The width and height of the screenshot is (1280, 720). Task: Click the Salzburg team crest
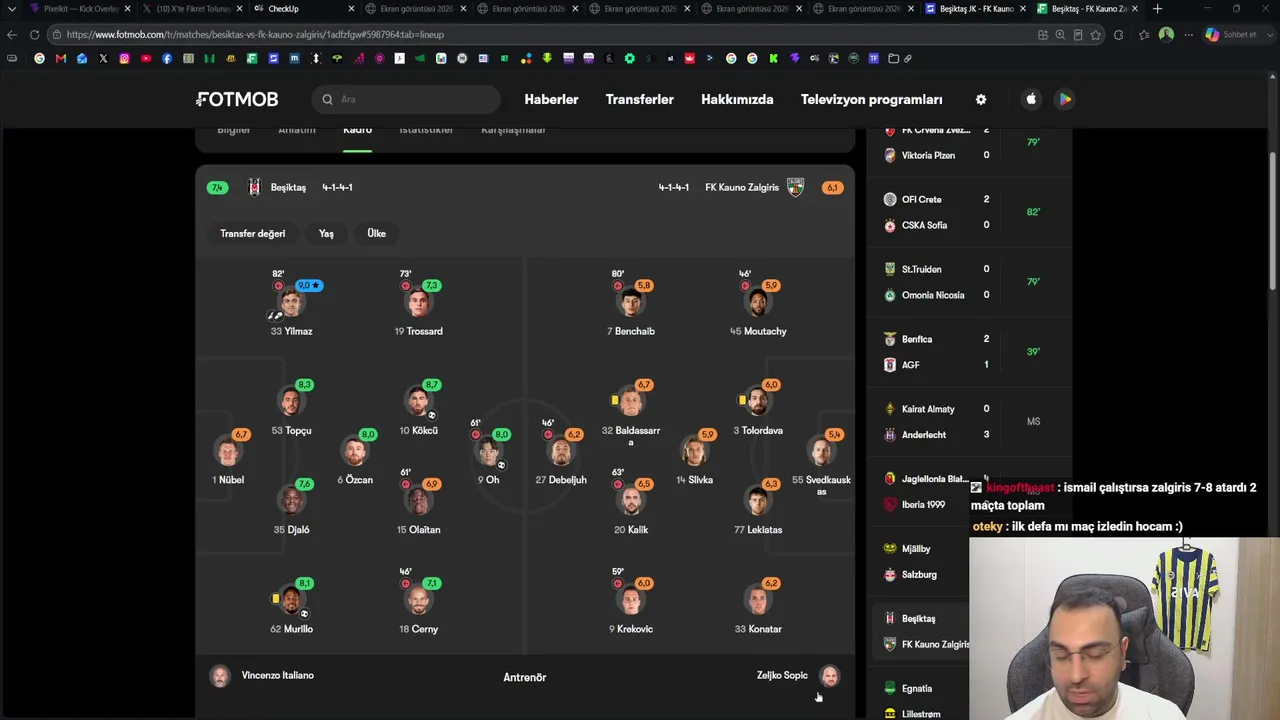(x=890, y=575)
